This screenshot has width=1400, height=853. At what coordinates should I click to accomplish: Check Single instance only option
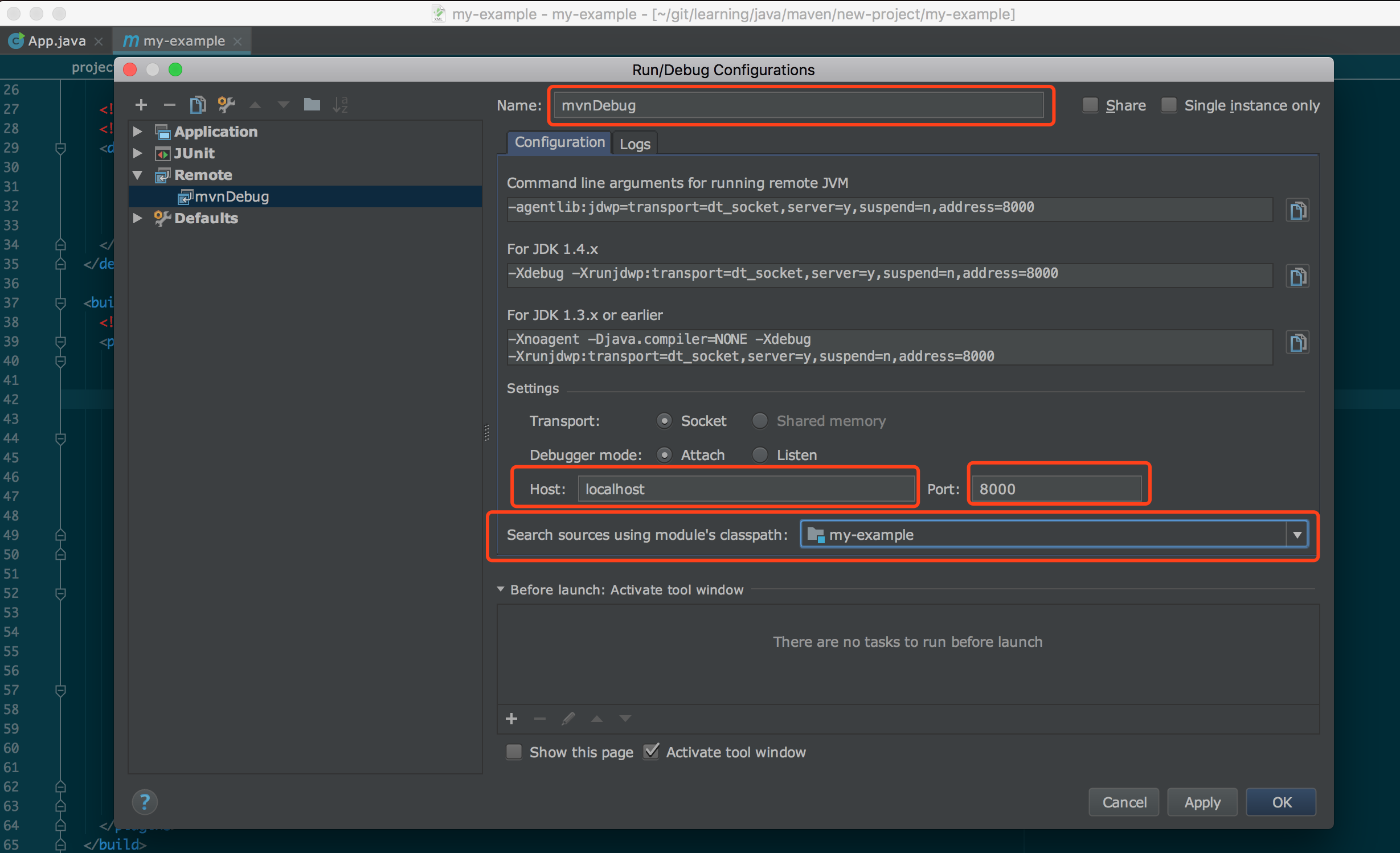coord(1169,105)
